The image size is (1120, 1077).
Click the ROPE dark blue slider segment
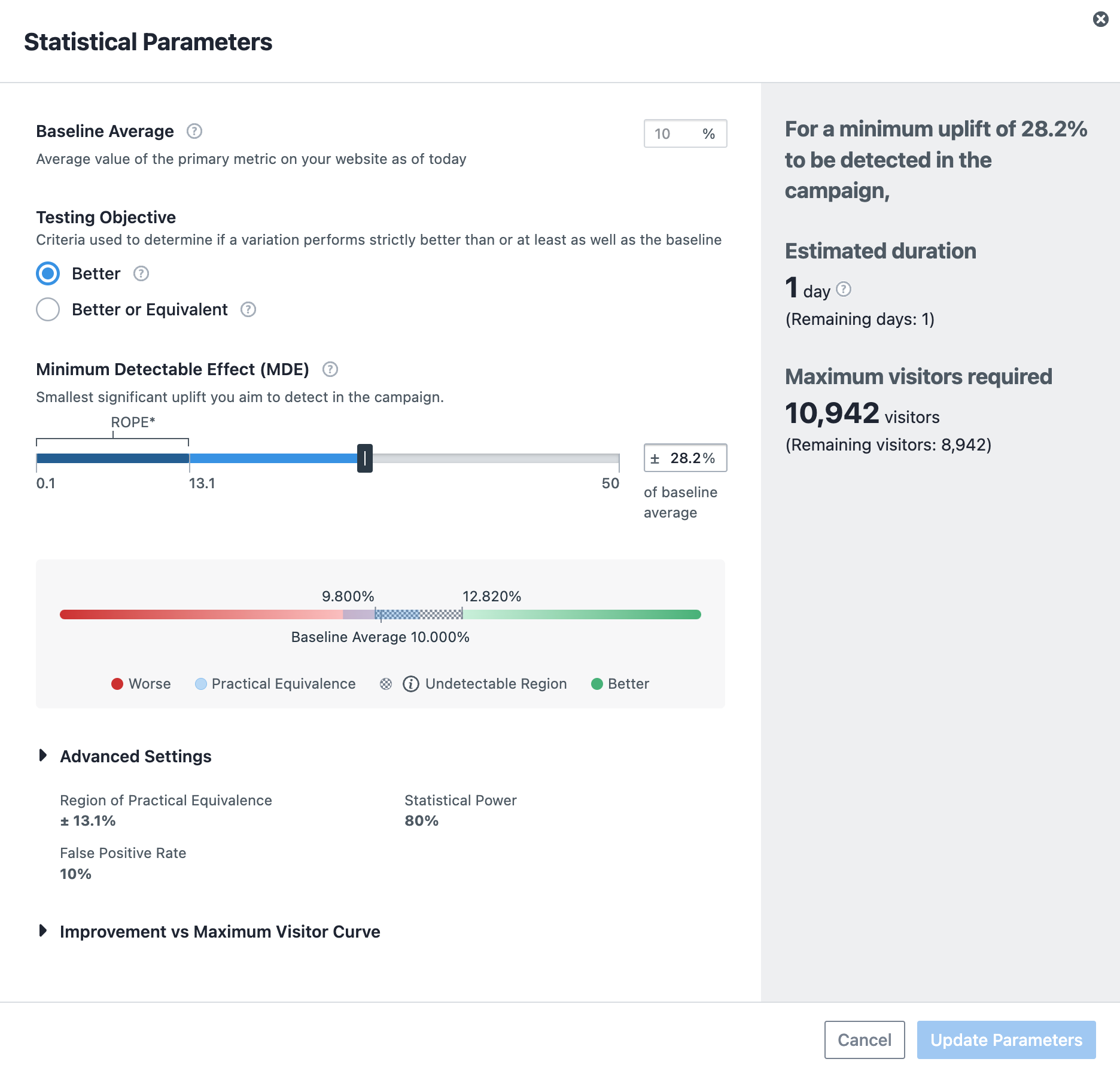(112, 458)
